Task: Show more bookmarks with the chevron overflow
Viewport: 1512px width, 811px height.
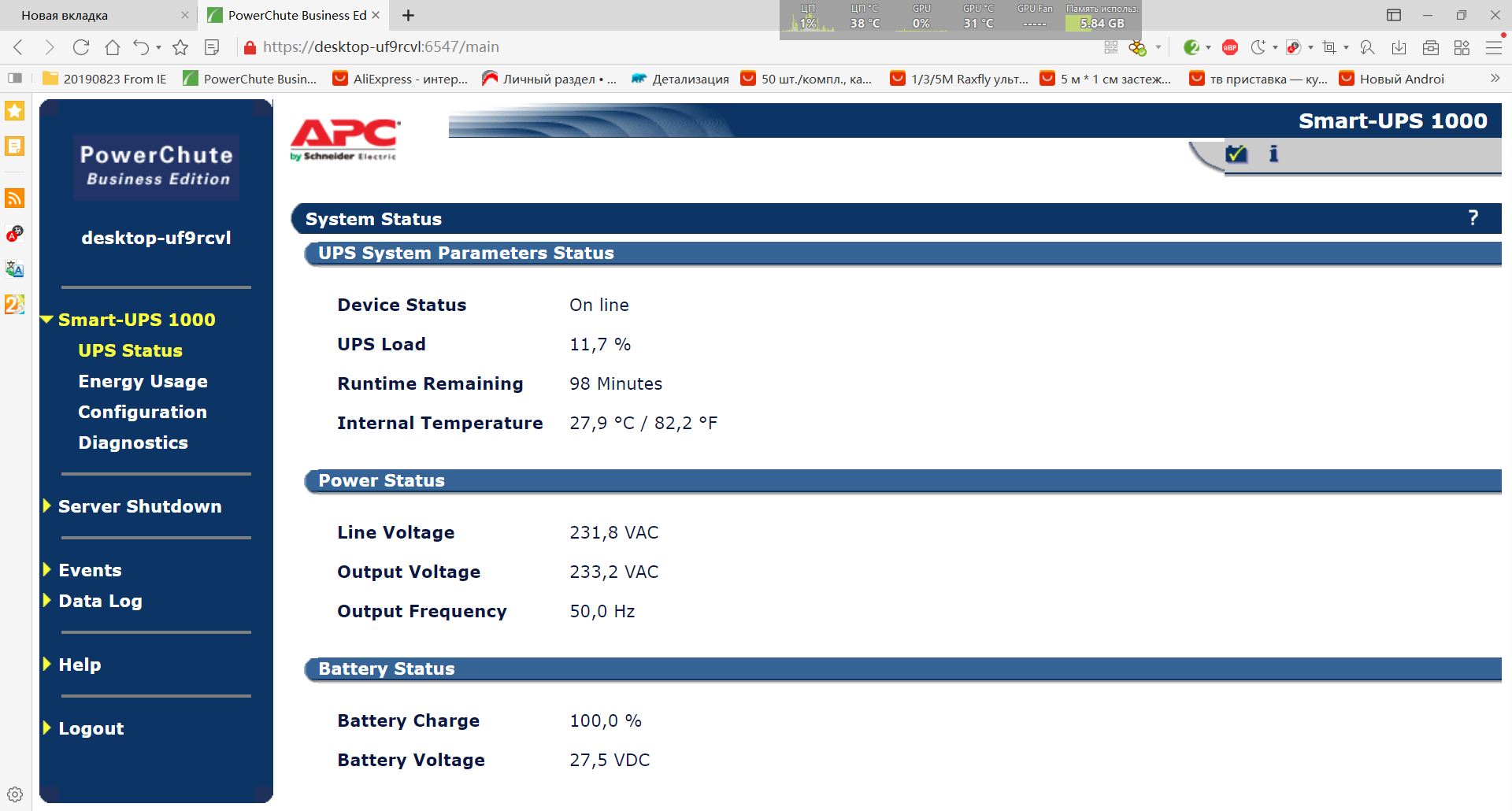Action: (x=1495, y=79)
